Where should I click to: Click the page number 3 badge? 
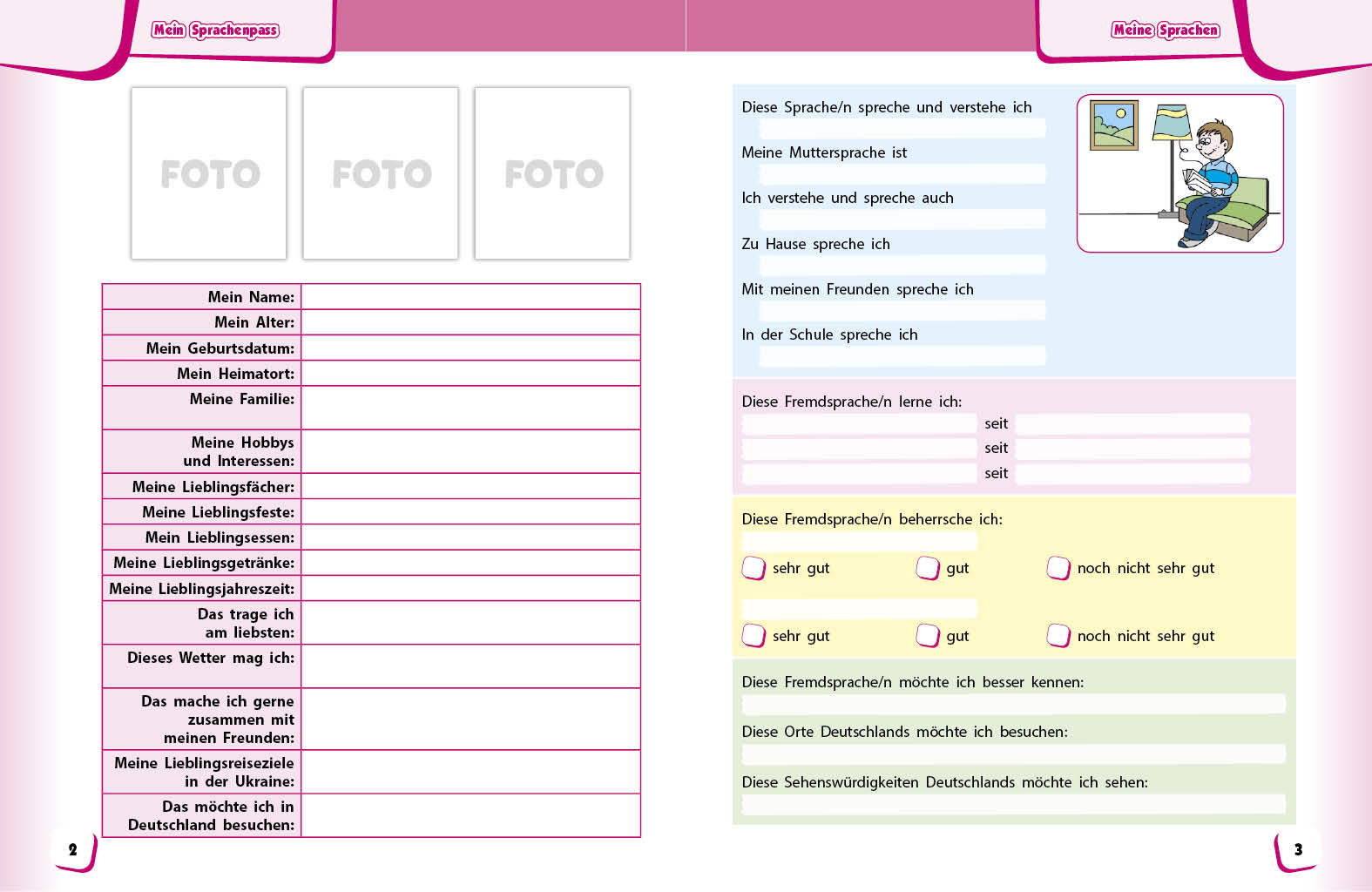pos(1297,849)
